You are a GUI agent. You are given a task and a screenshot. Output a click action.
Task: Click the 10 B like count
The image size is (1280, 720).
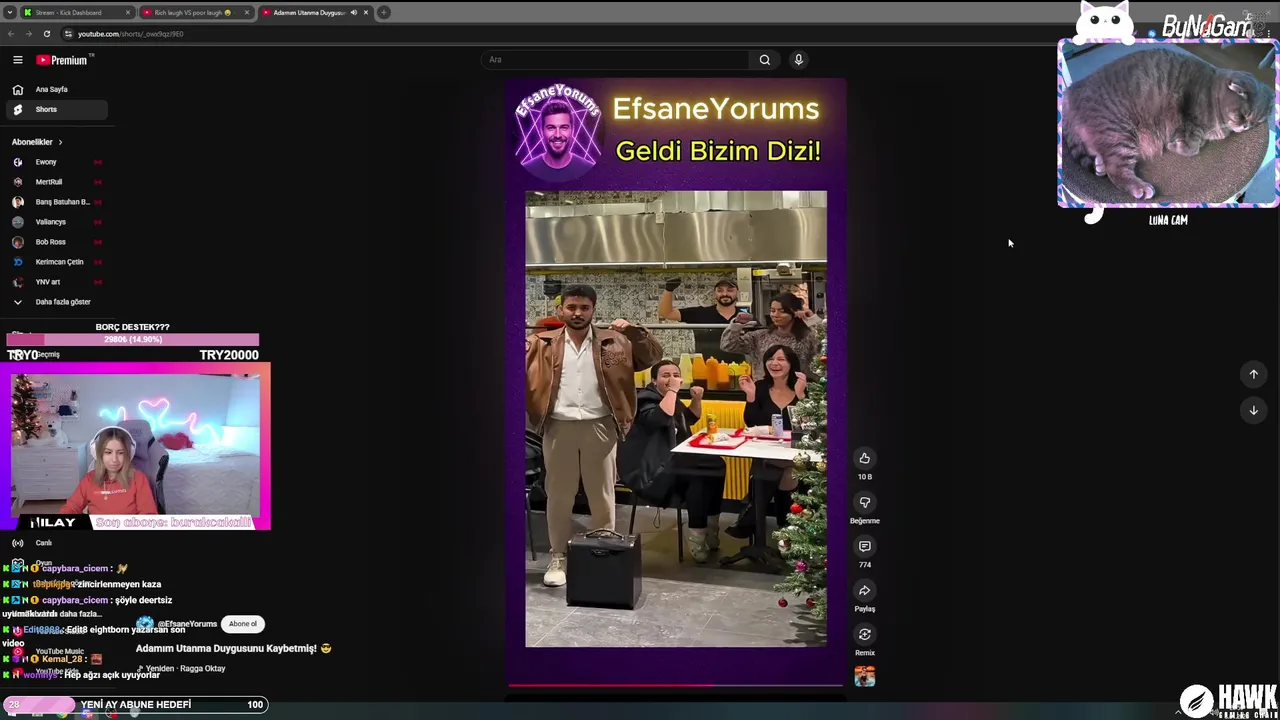(x=865, y=477)
